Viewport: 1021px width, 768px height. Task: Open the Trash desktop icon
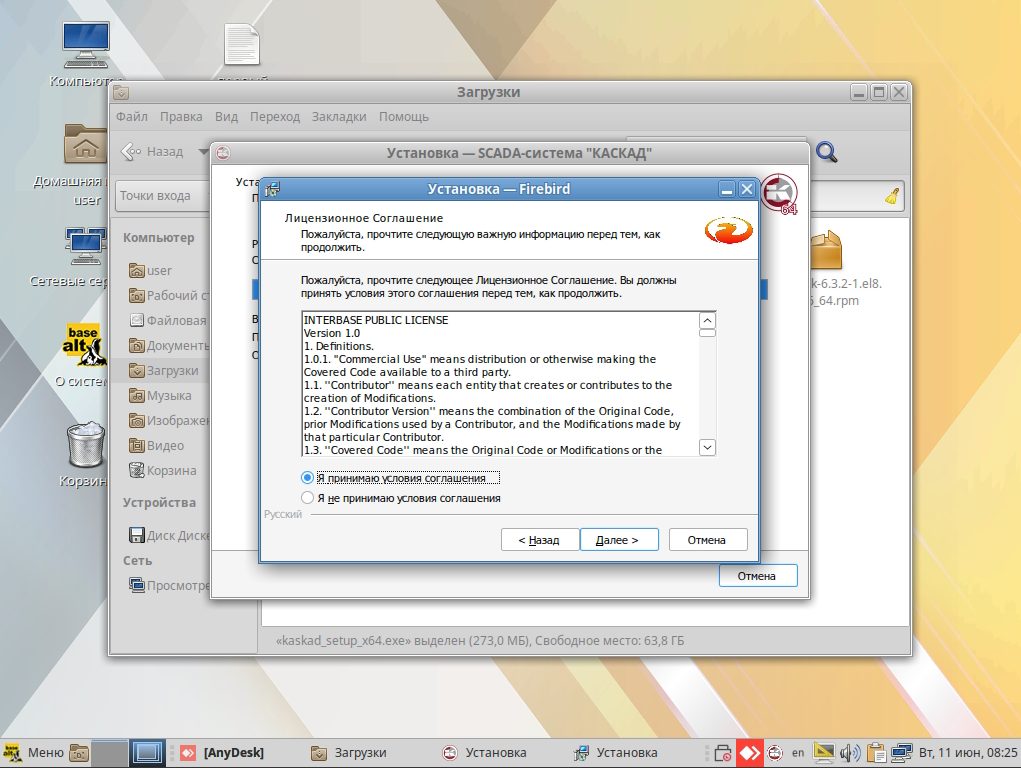tap(86, 446)
